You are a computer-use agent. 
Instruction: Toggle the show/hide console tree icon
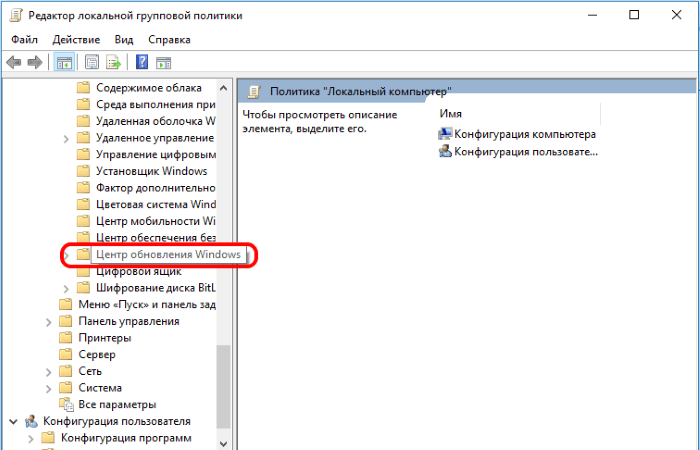(x=64, y=62)
